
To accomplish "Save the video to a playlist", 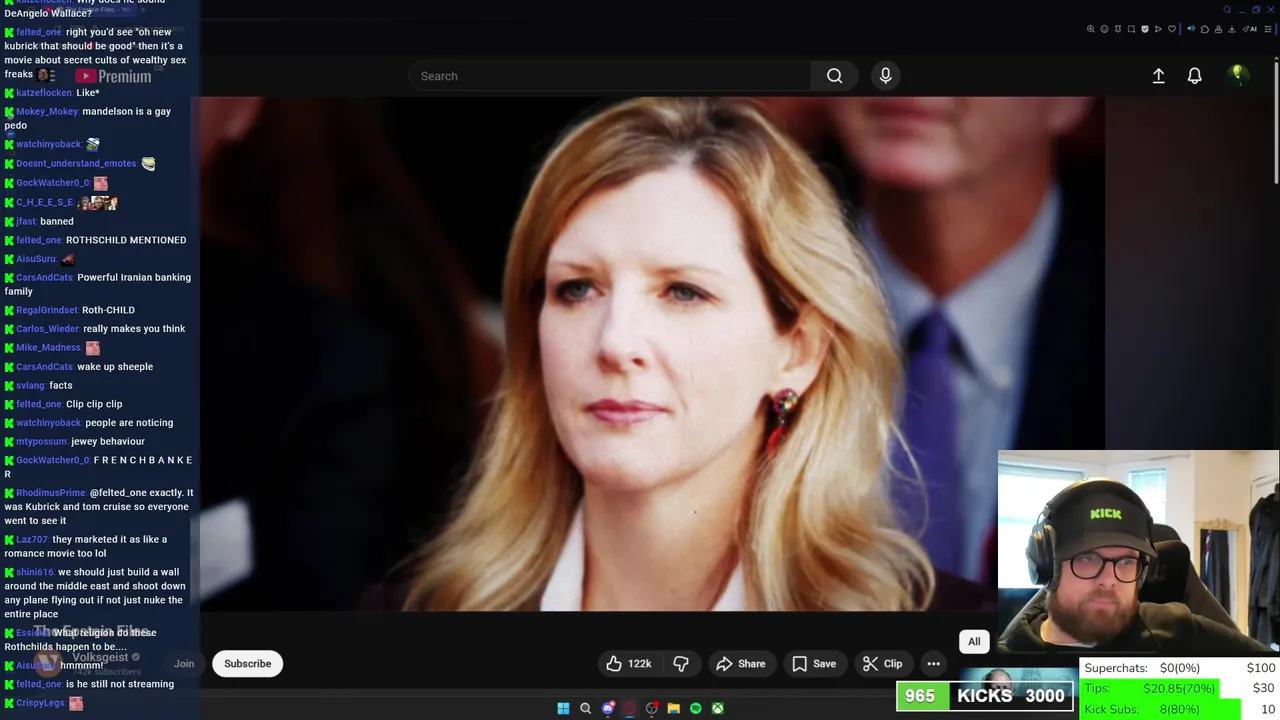I will [814, 664].
